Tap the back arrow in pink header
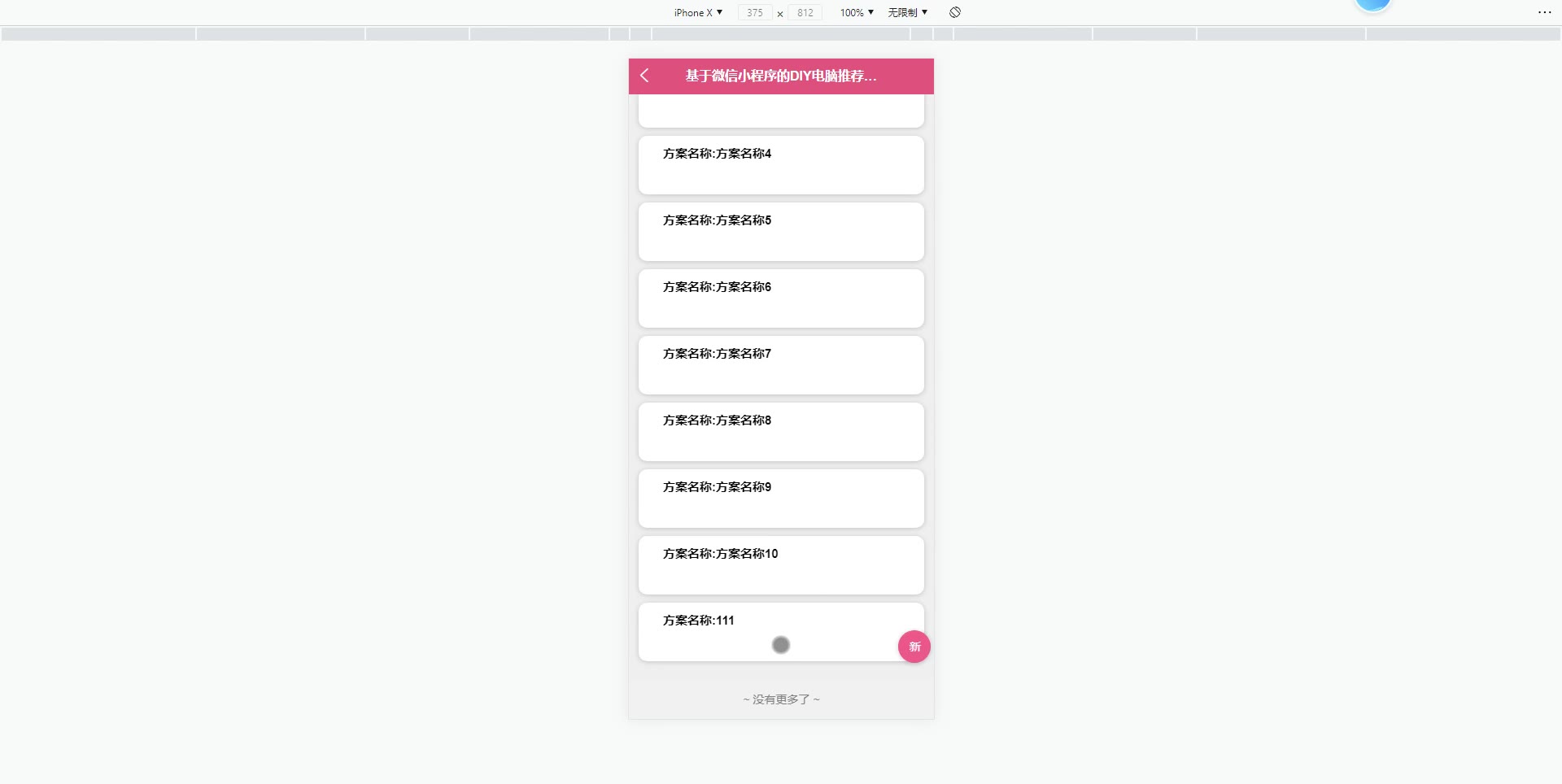 point(644,76)
